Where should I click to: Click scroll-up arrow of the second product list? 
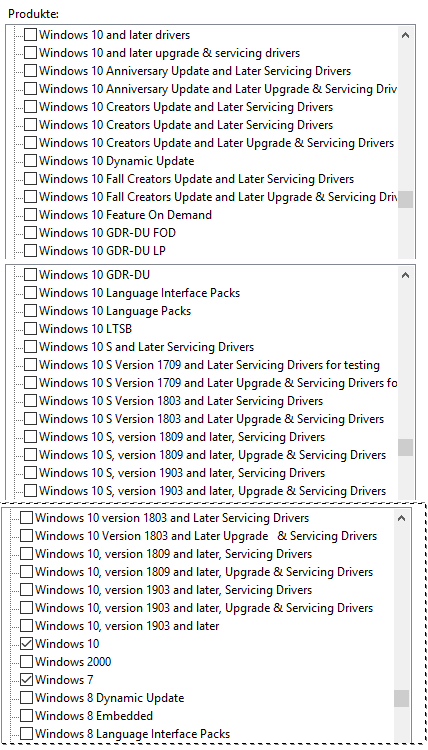tap(406, 275)
